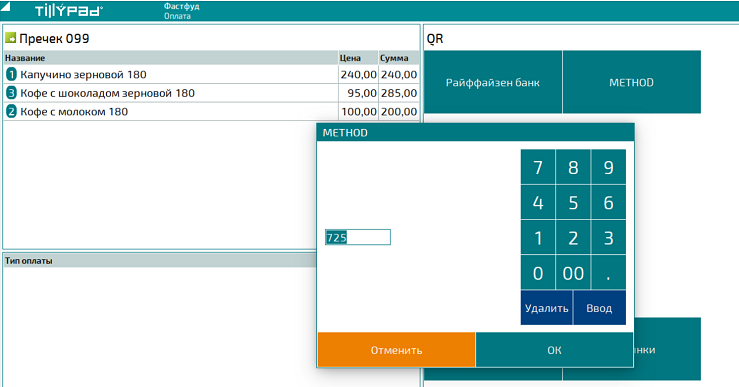
Task: Tap the single 0 keypad key
Action: pyautogui.click(x=538, y=272)
